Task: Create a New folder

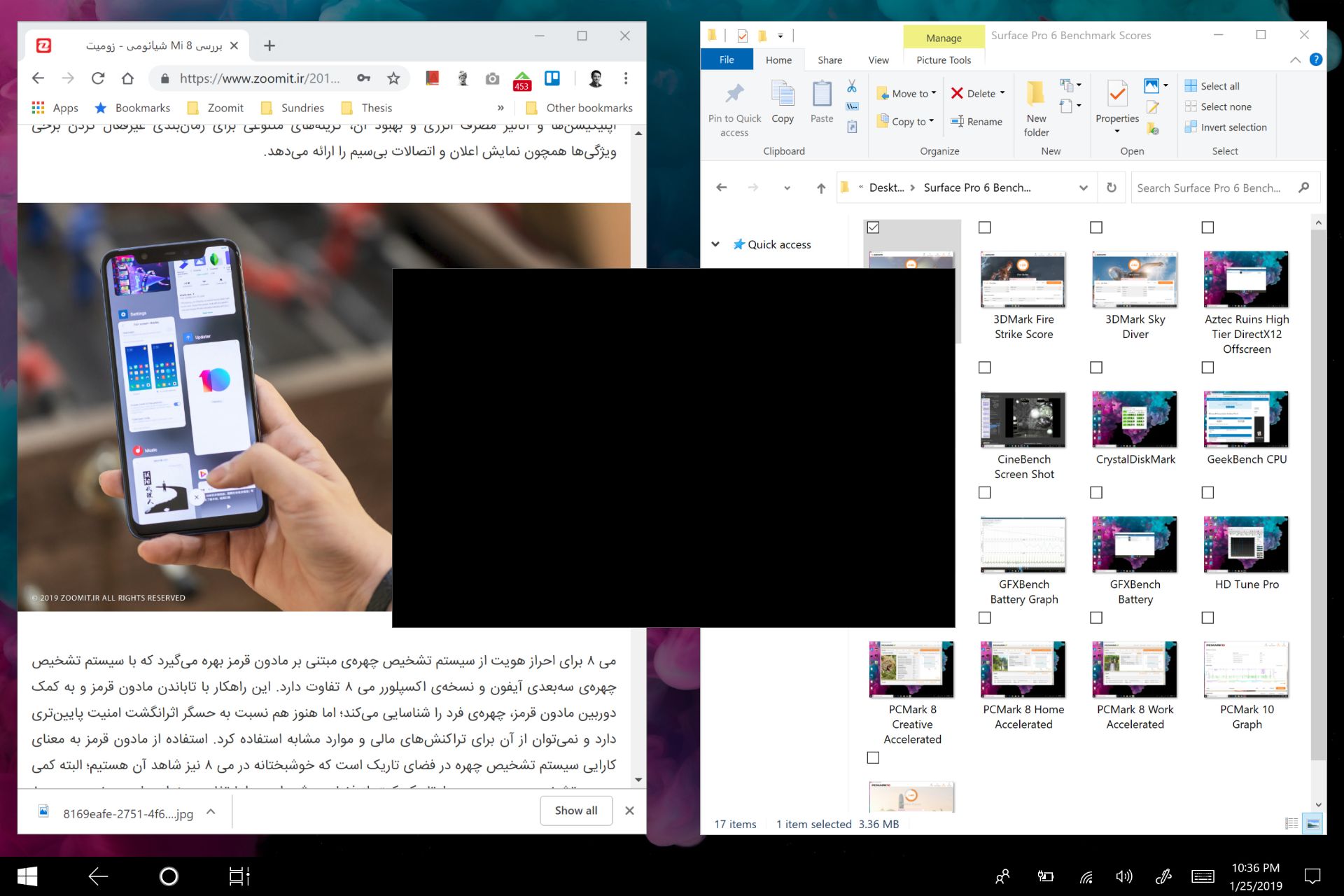Action: 1036,109
